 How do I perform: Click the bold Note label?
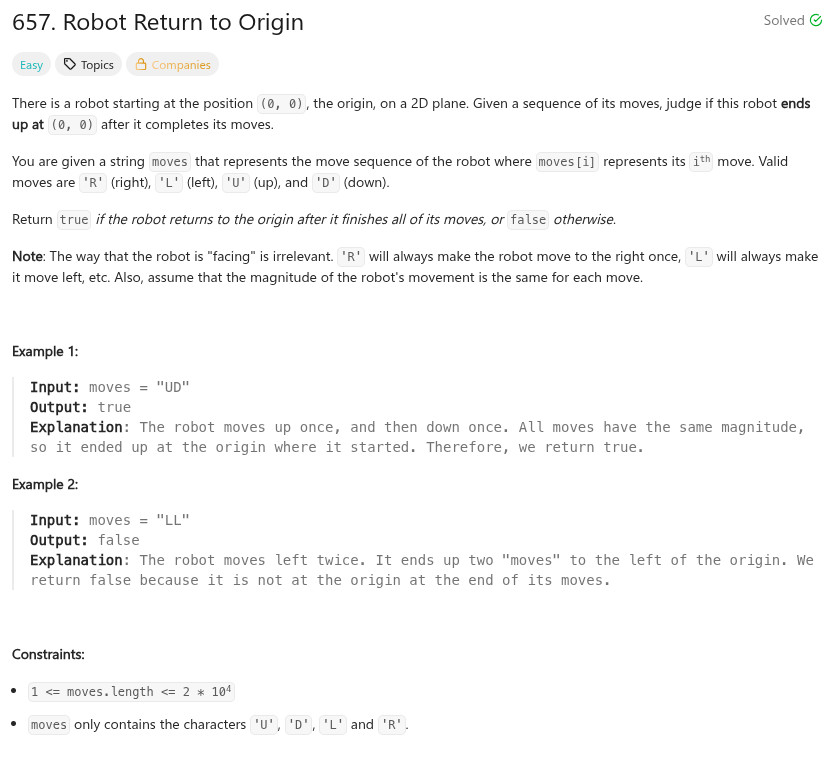click(x=27, y=257)
